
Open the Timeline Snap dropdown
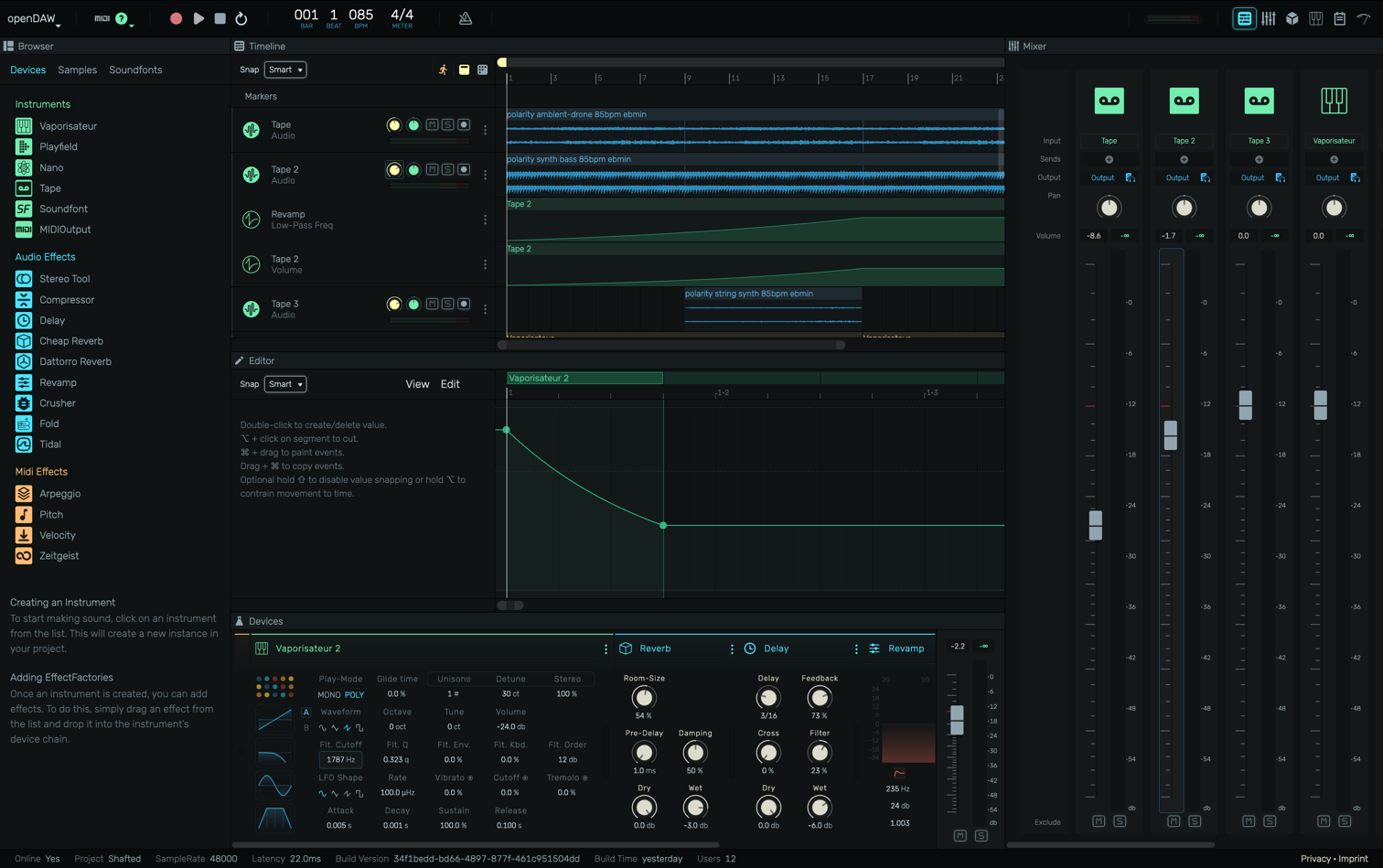(x=285, y=70)
